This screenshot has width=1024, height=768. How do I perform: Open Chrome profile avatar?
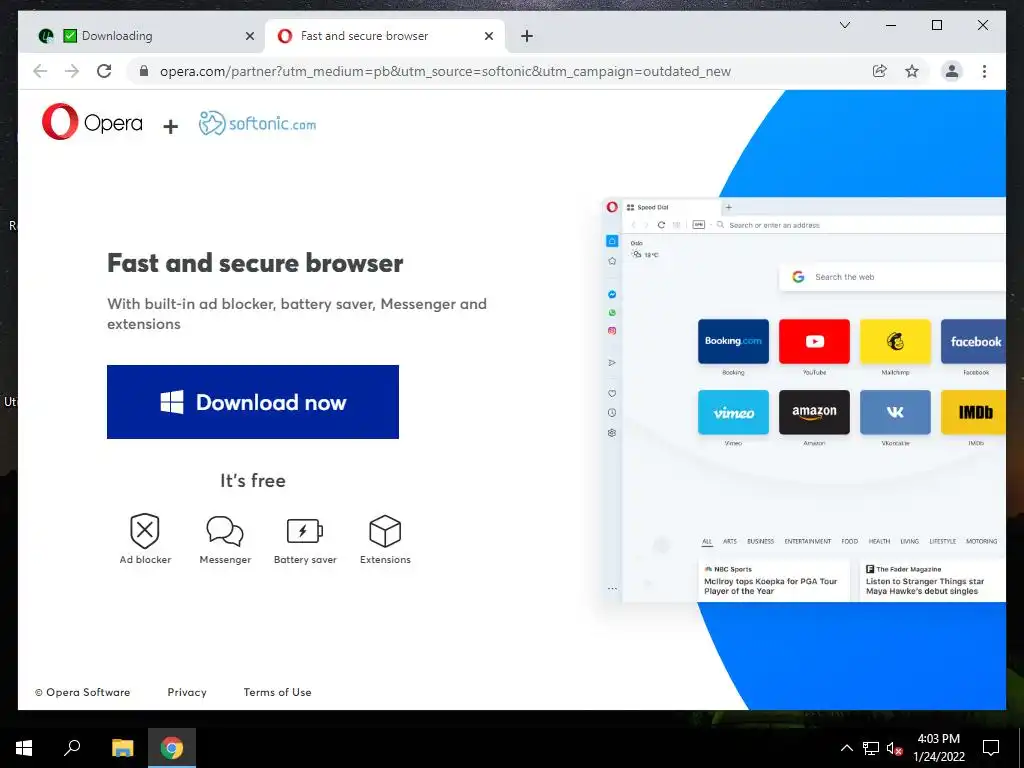click(952, 71)
